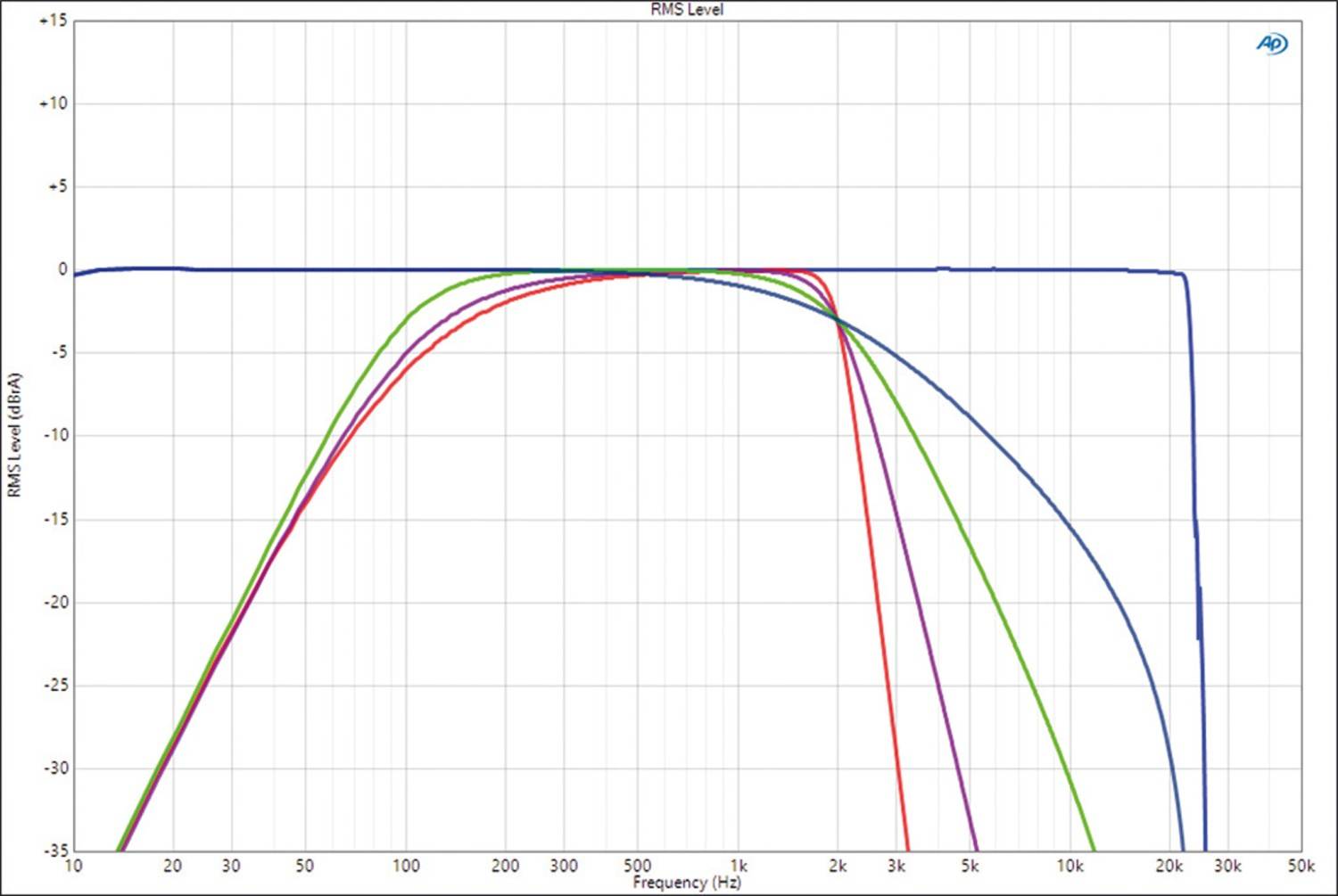Image resolution: width=1338 pixels, height=896 pixels.
Task: Click the '20k' frequency tick label
Action: 1169,866
